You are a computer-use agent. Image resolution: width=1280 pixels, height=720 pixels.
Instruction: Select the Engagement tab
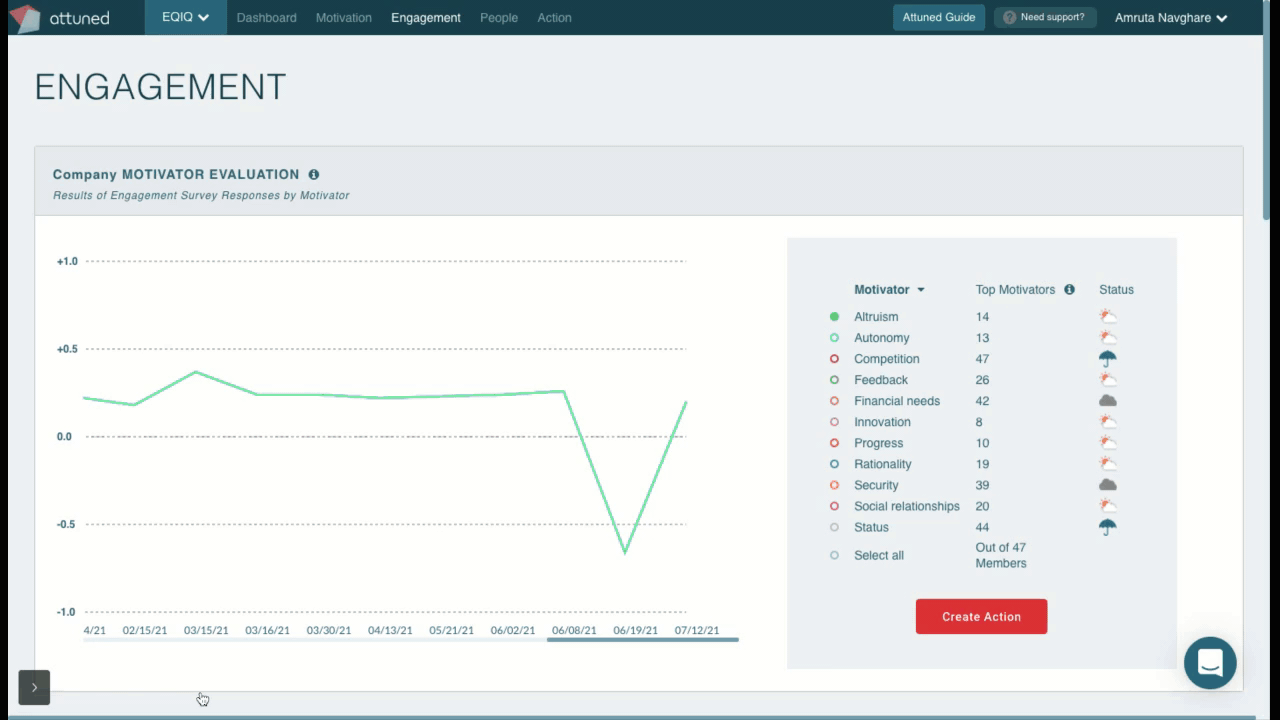pyautogui.click(x=426, y=18)
